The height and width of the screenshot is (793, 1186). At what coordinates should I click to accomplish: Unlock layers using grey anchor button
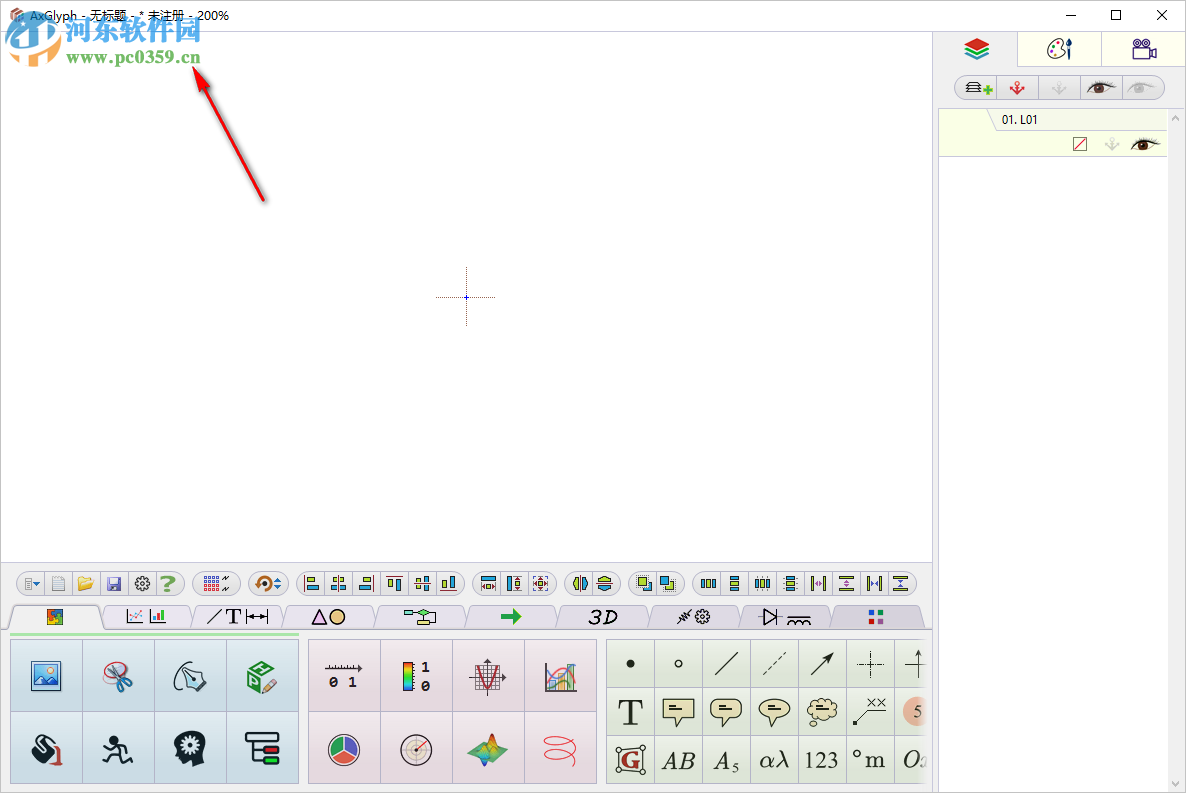tap(1059, 88)
